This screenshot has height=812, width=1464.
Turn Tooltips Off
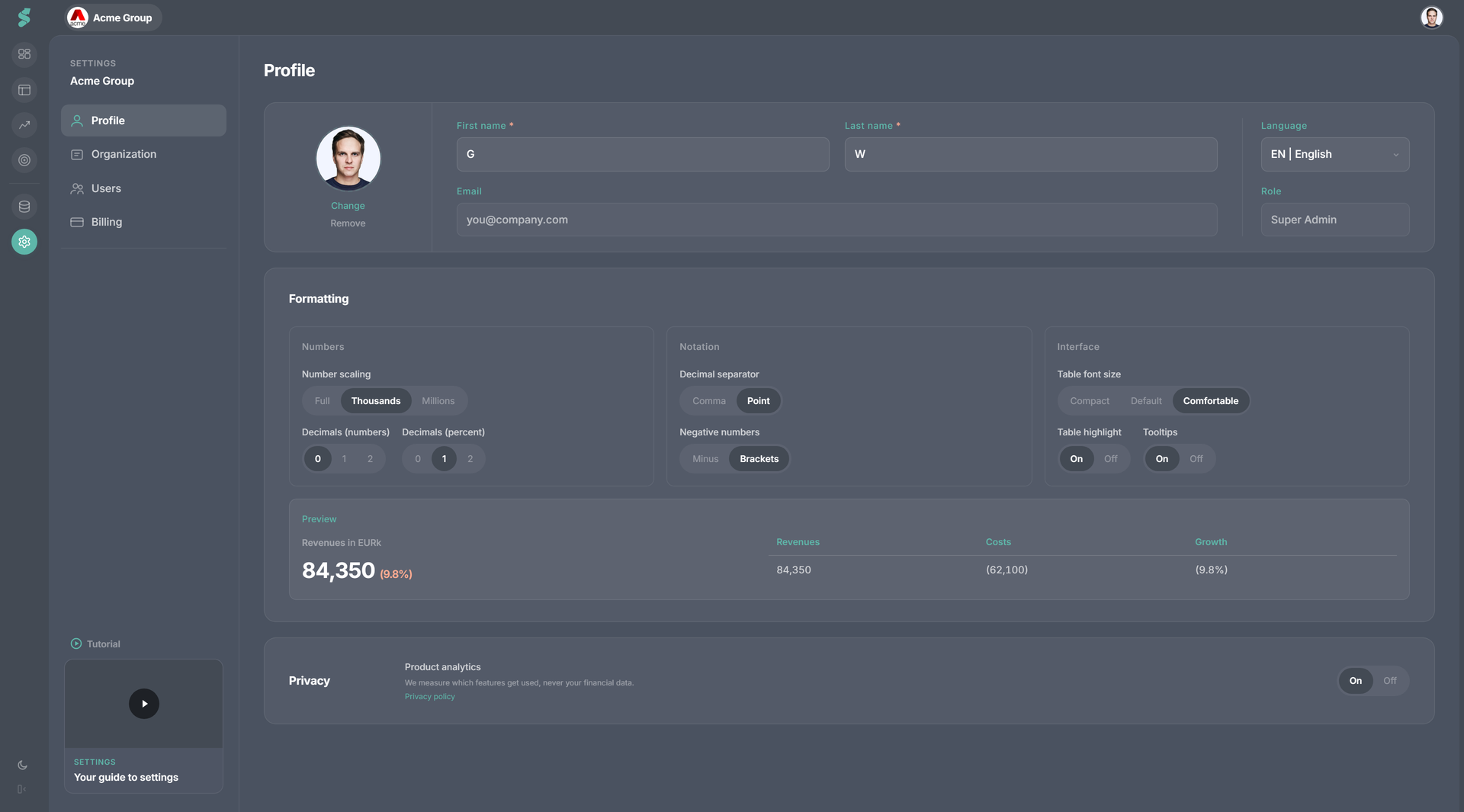click(1196, 459)
